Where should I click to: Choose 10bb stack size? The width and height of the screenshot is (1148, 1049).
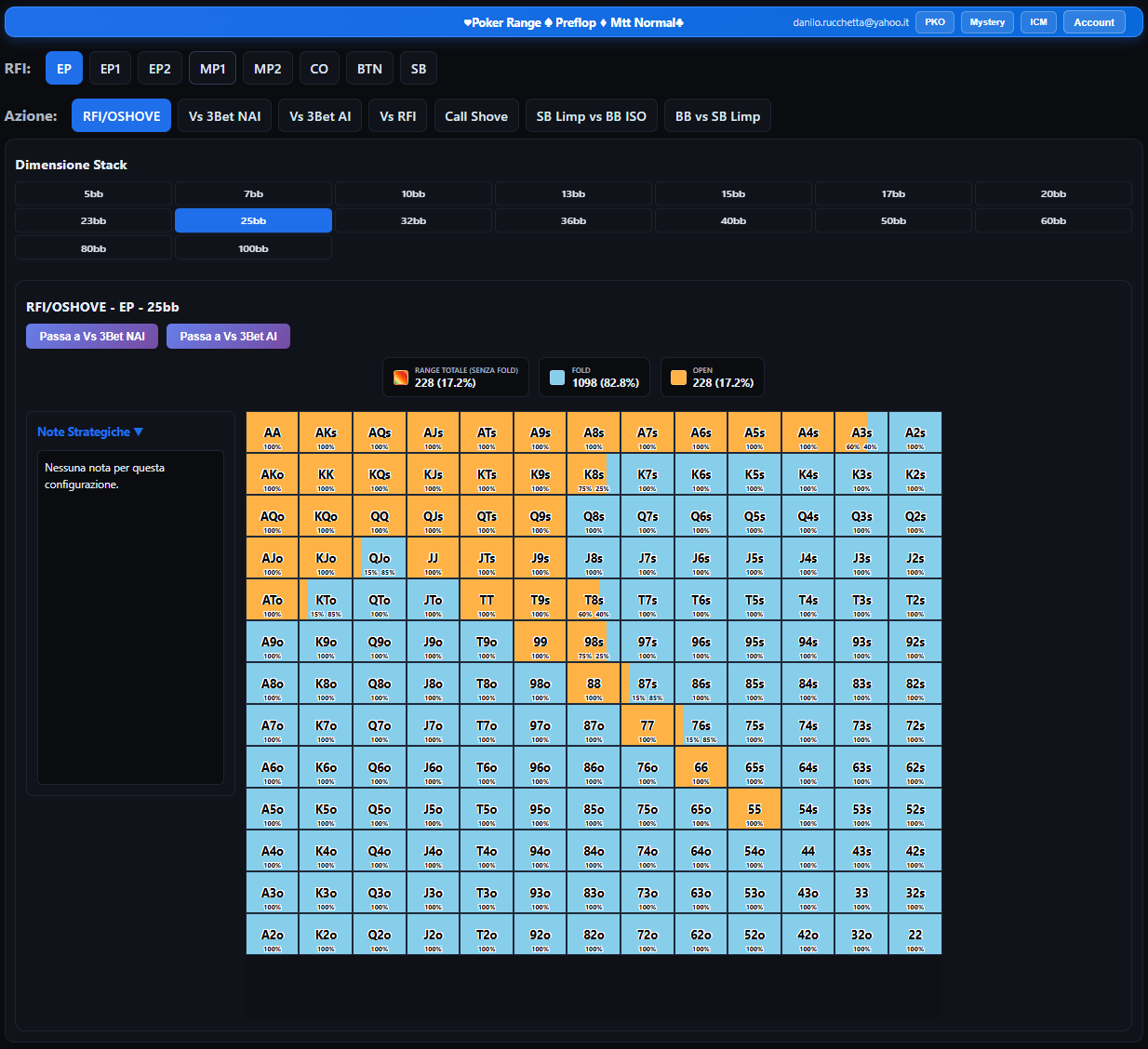tap(414, 194)
